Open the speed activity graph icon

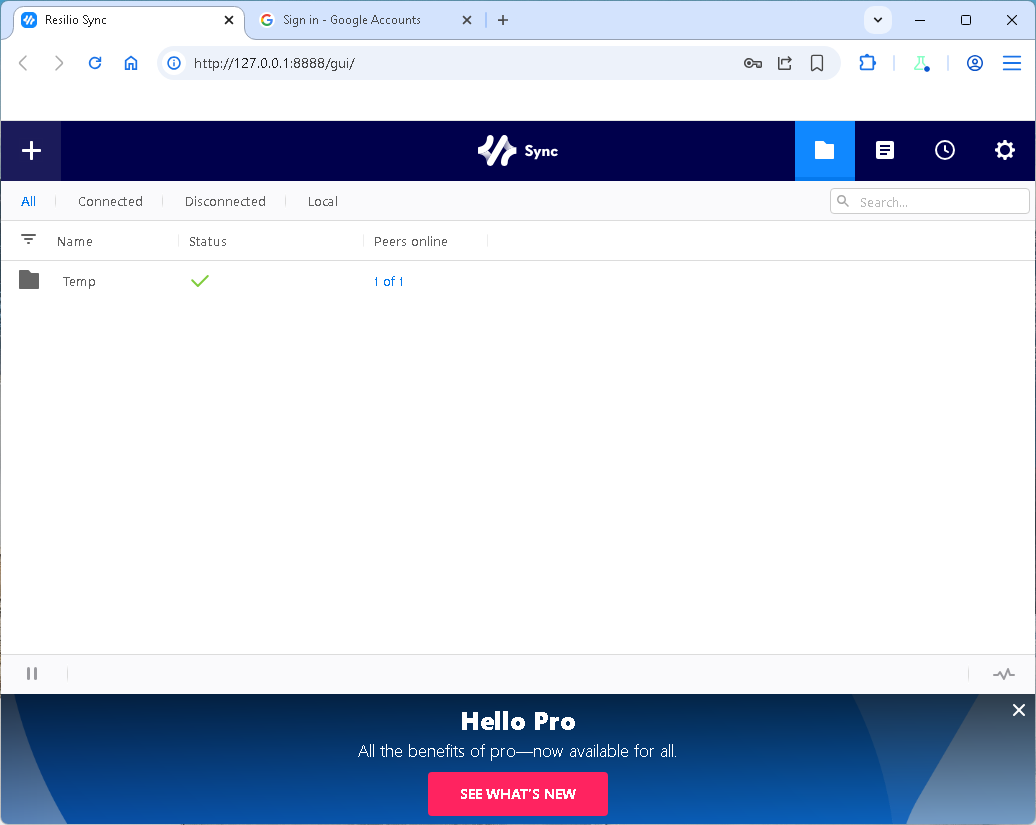[x=1004, y=674]
